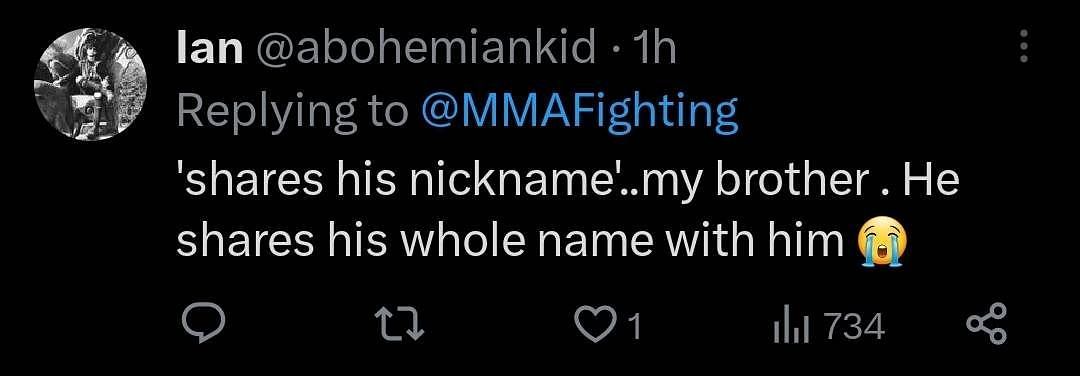1080x376 pixels.
Task: Share the tweet via share icon
Action: click(x=987, y=324)
